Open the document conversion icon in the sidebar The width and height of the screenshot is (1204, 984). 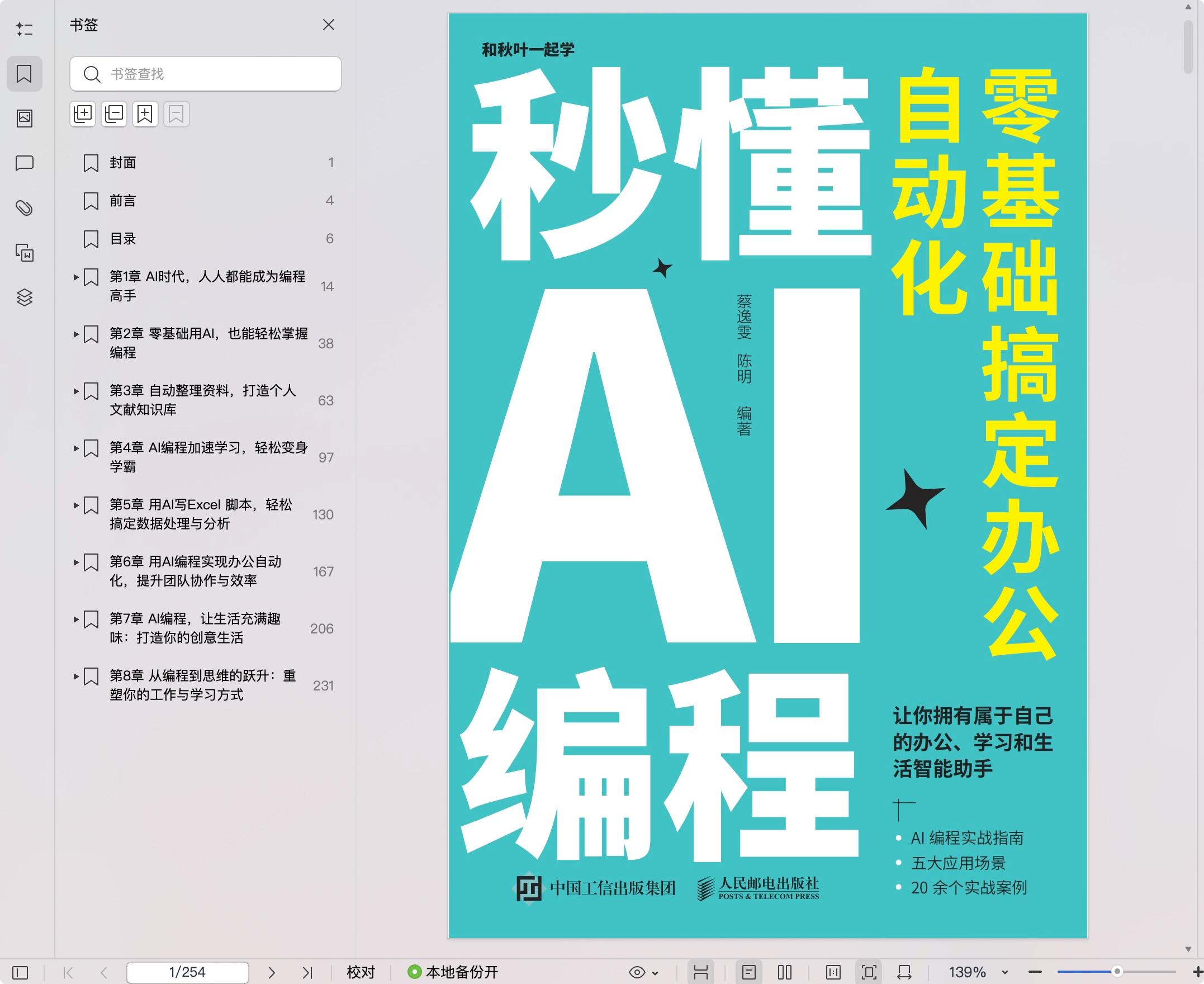25,253
